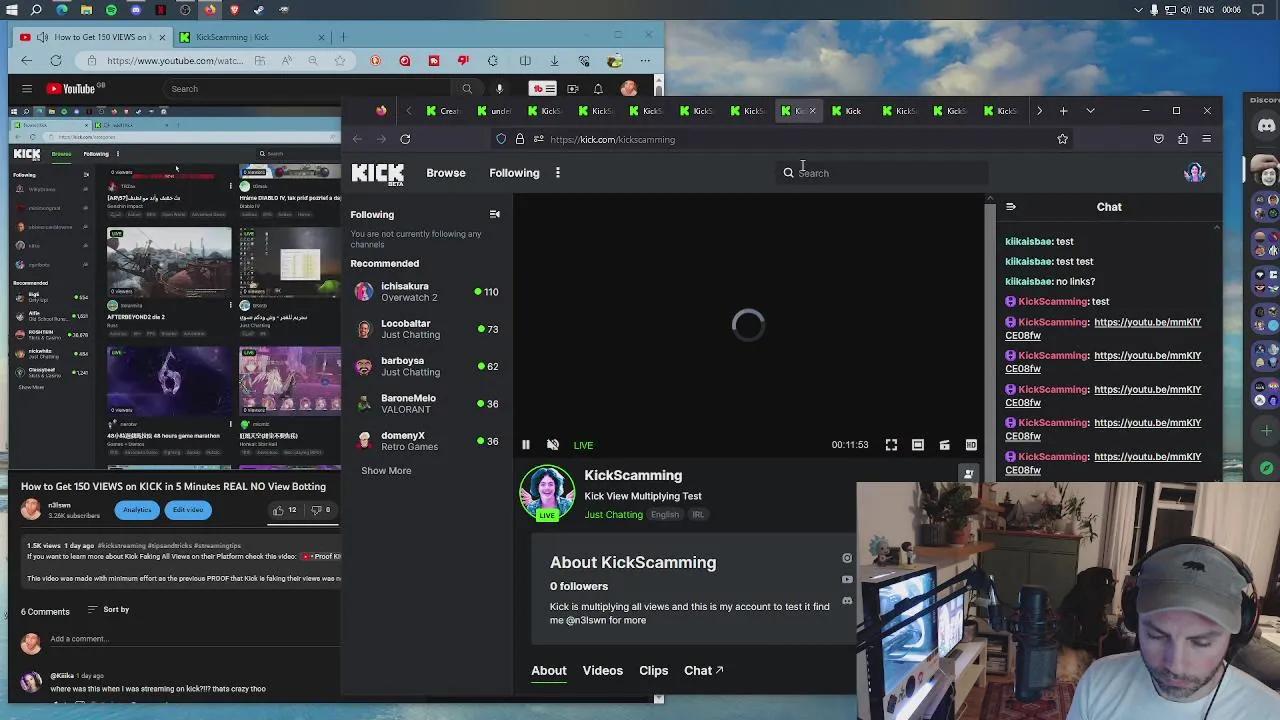Screen dimensions: 1280x720
Task: Close the active Firefox Kick tab
Action: point(812,111)
